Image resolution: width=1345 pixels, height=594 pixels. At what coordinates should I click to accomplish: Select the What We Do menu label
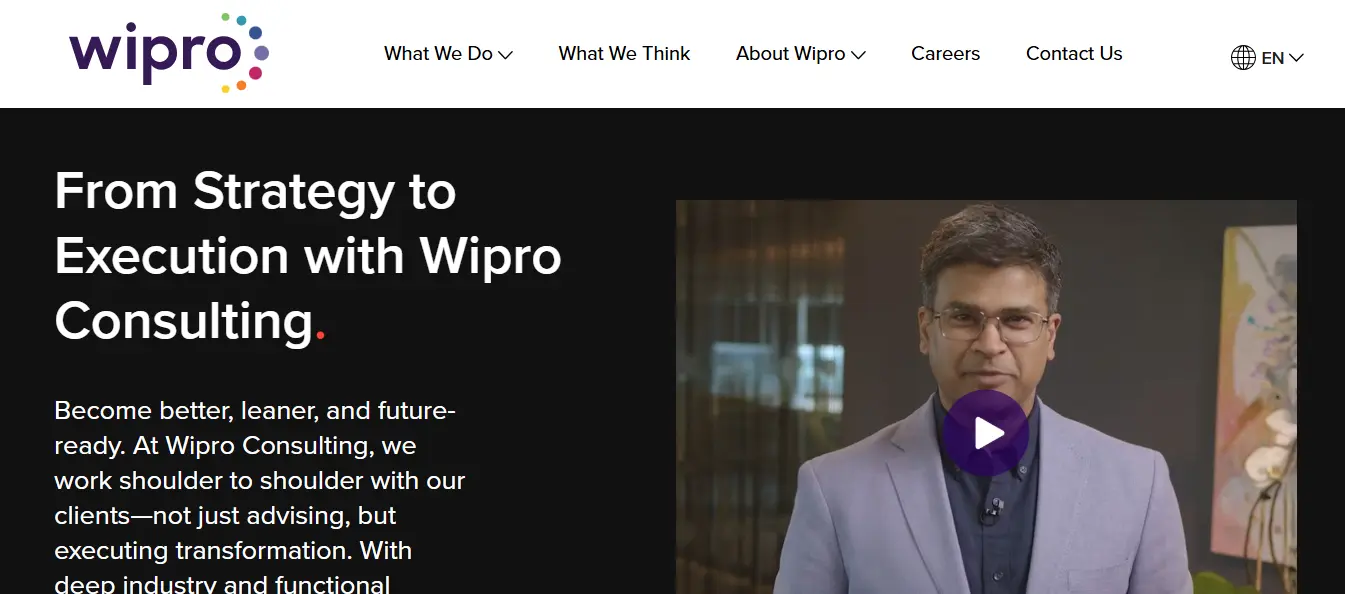tap(438, 54)
